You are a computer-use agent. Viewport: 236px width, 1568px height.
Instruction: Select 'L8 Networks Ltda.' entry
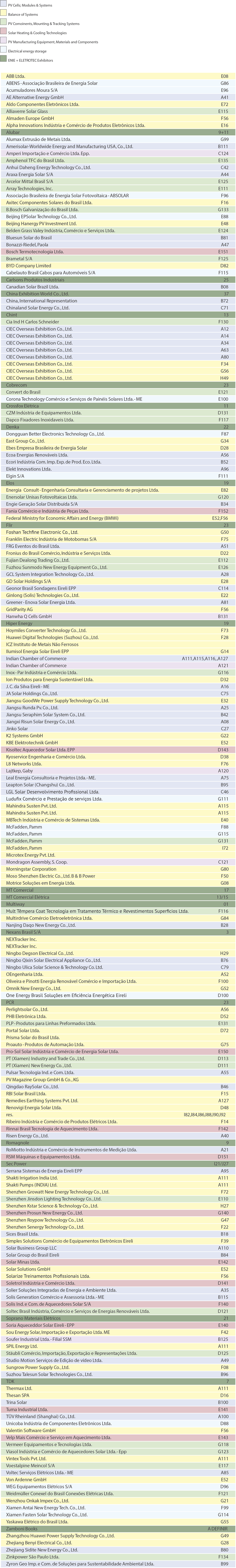tap(118, 763)
